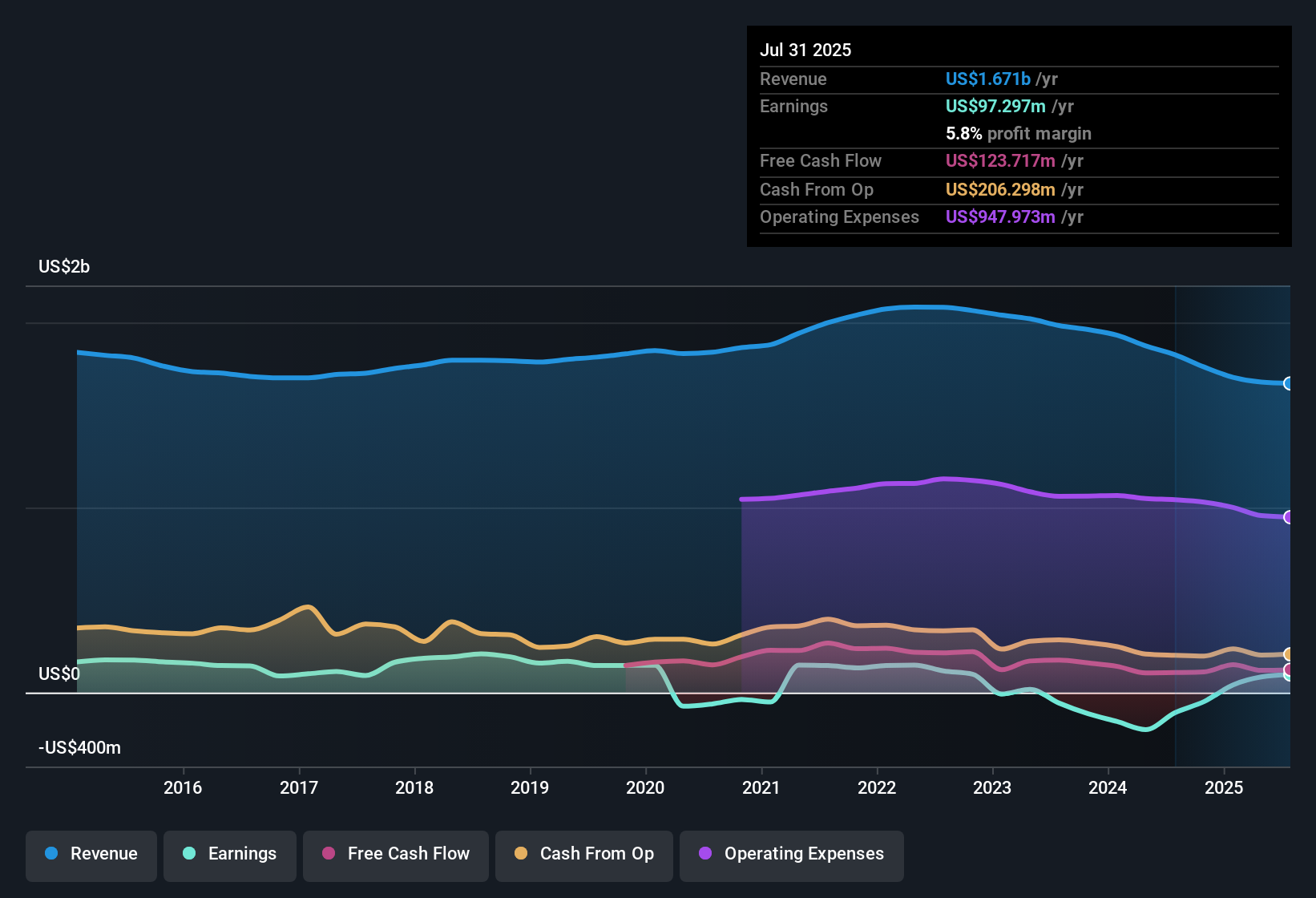Click the 2022 x-axis label

(878, 788)
